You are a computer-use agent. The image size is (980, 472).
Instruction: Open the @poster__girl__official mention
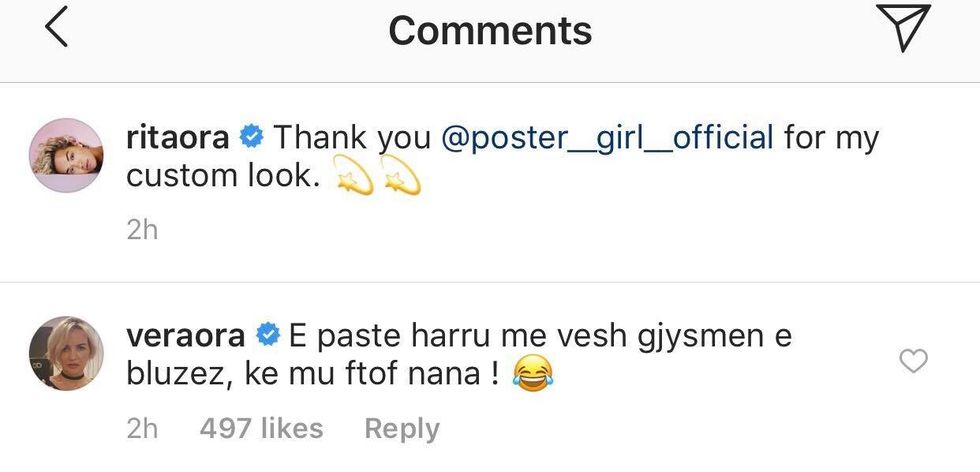pos(607,137)
